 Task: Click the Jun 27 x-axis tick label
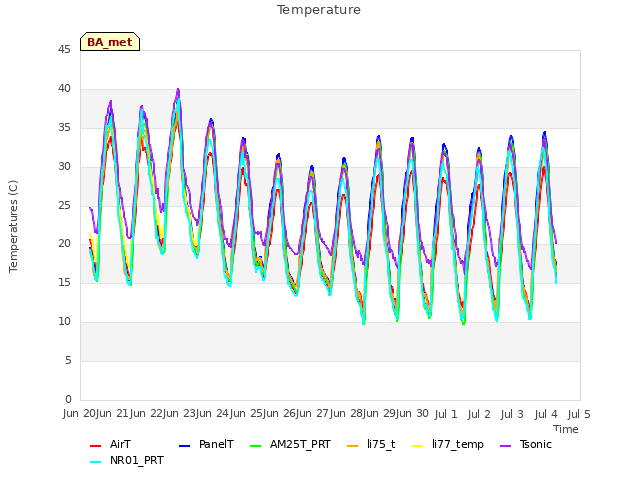coord(313,414)
